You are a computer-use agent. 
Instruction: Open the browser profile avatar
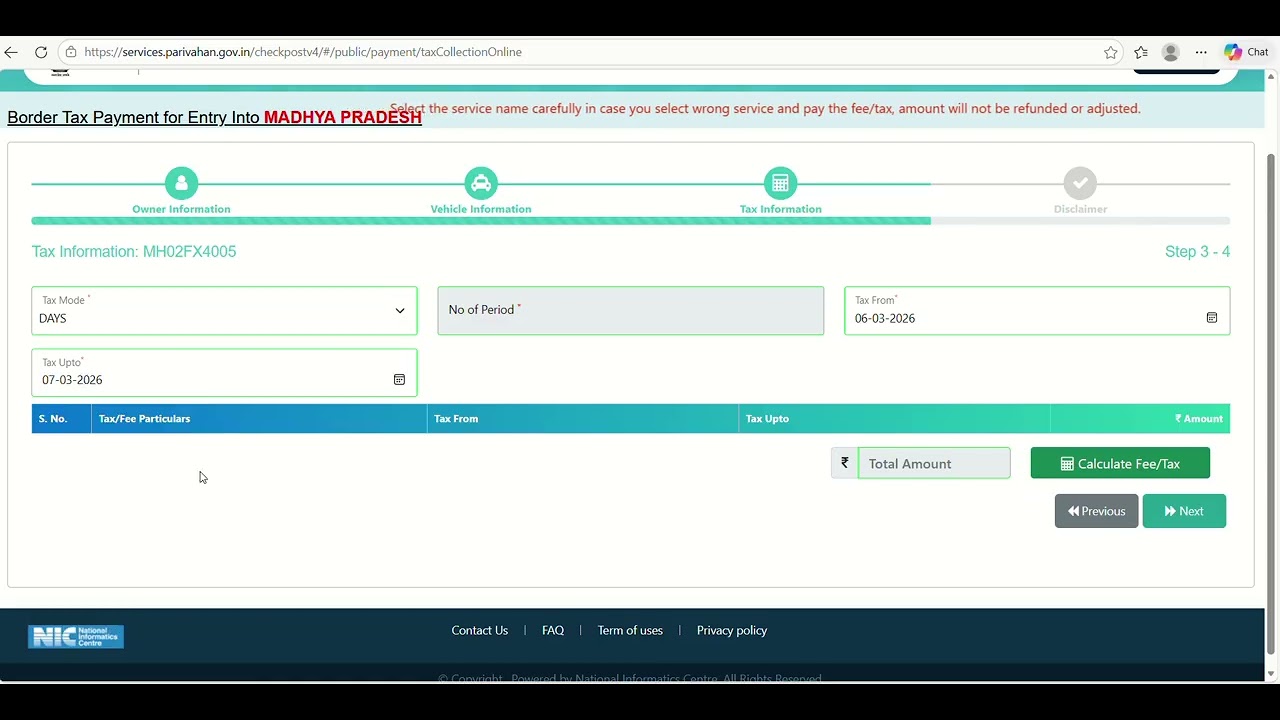coord(1171,52)
